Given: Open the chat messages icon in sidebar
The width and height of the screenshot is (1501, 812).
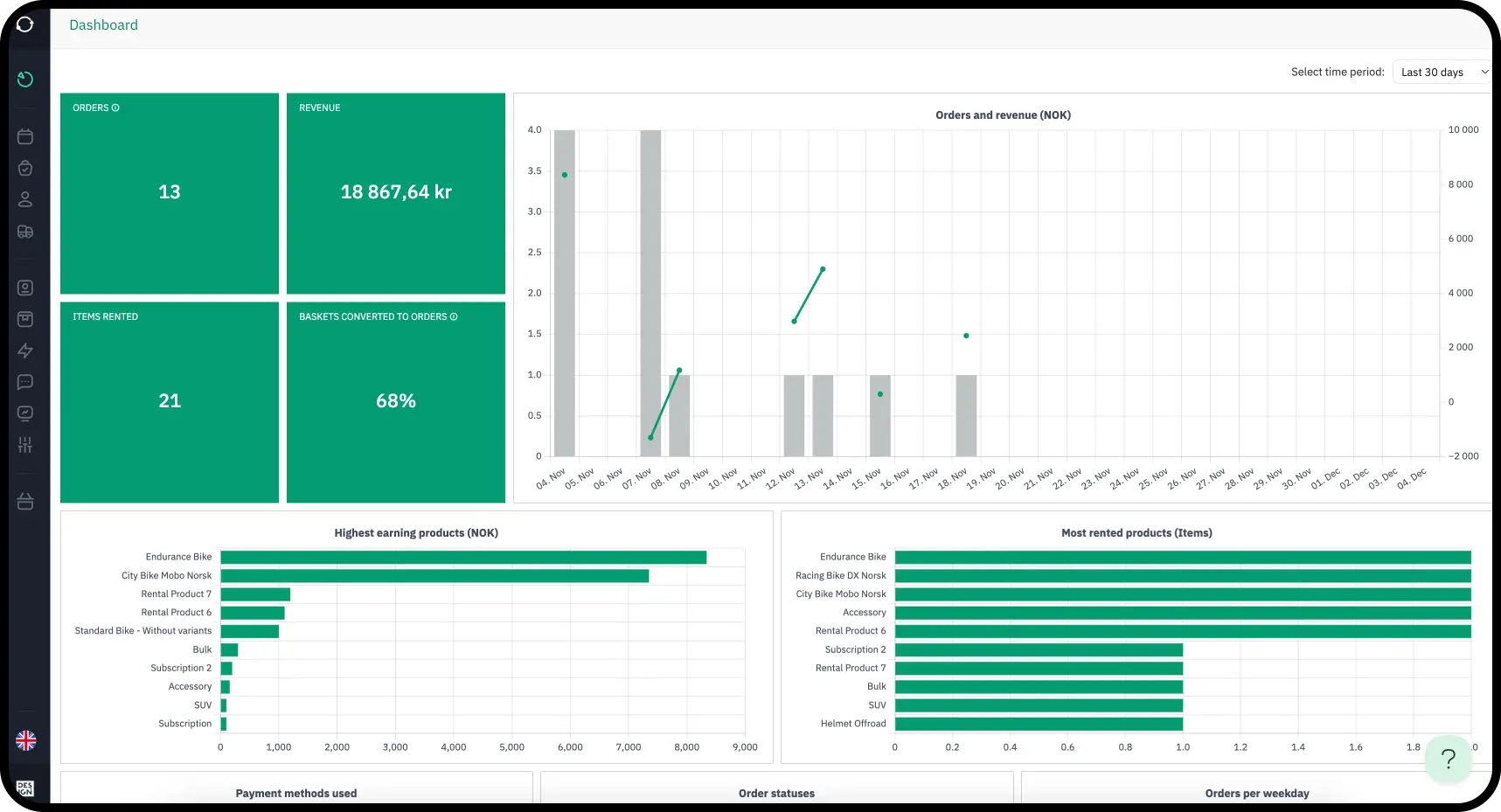Looking at the screenshot, I should click(25, 382).
